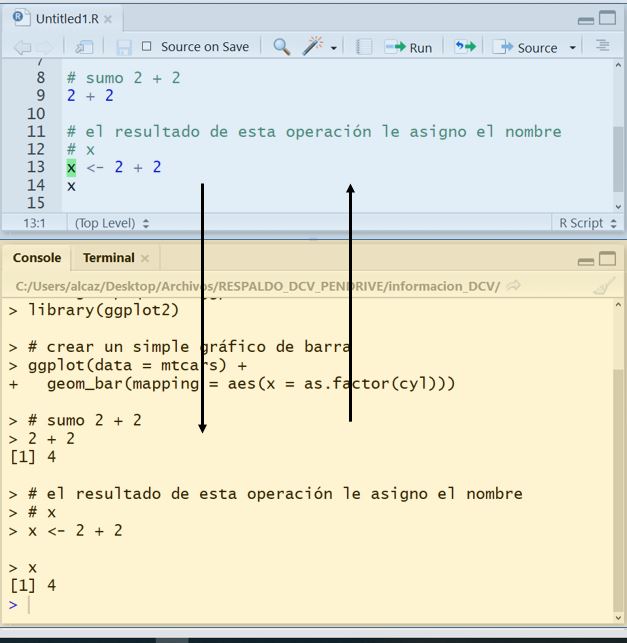627x643 pixels.
Task: Open the Source button dropdown arrow
Action: point(573,48)
